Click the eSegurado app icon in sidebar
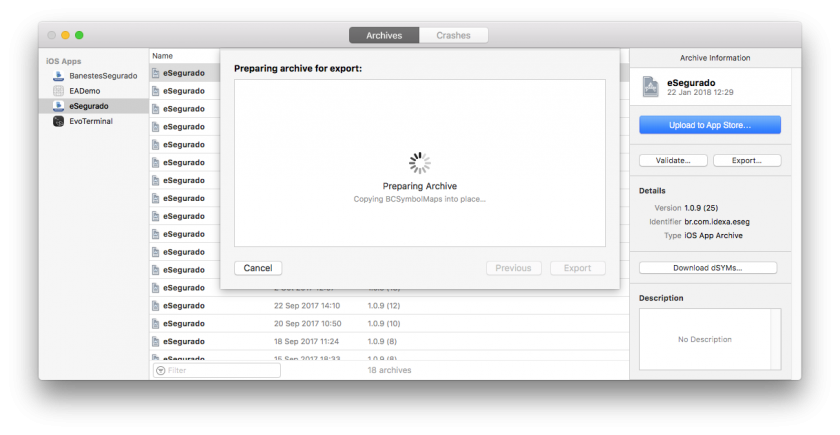 tap(59, 106)
